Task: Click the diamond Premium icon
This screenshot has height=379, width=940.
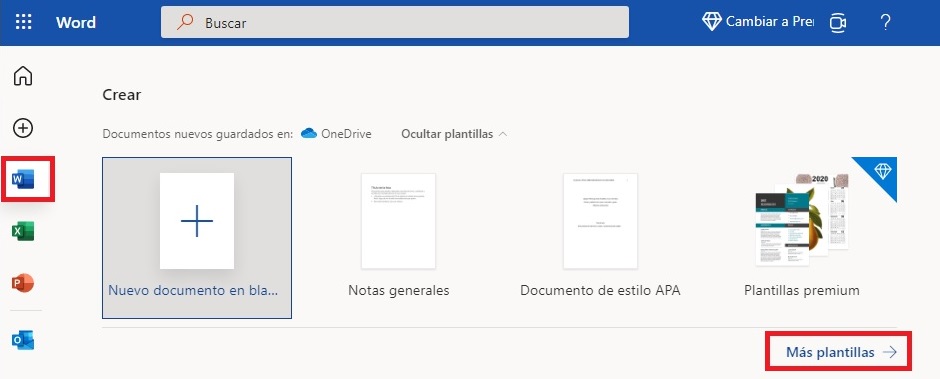Action: point(712,22)
